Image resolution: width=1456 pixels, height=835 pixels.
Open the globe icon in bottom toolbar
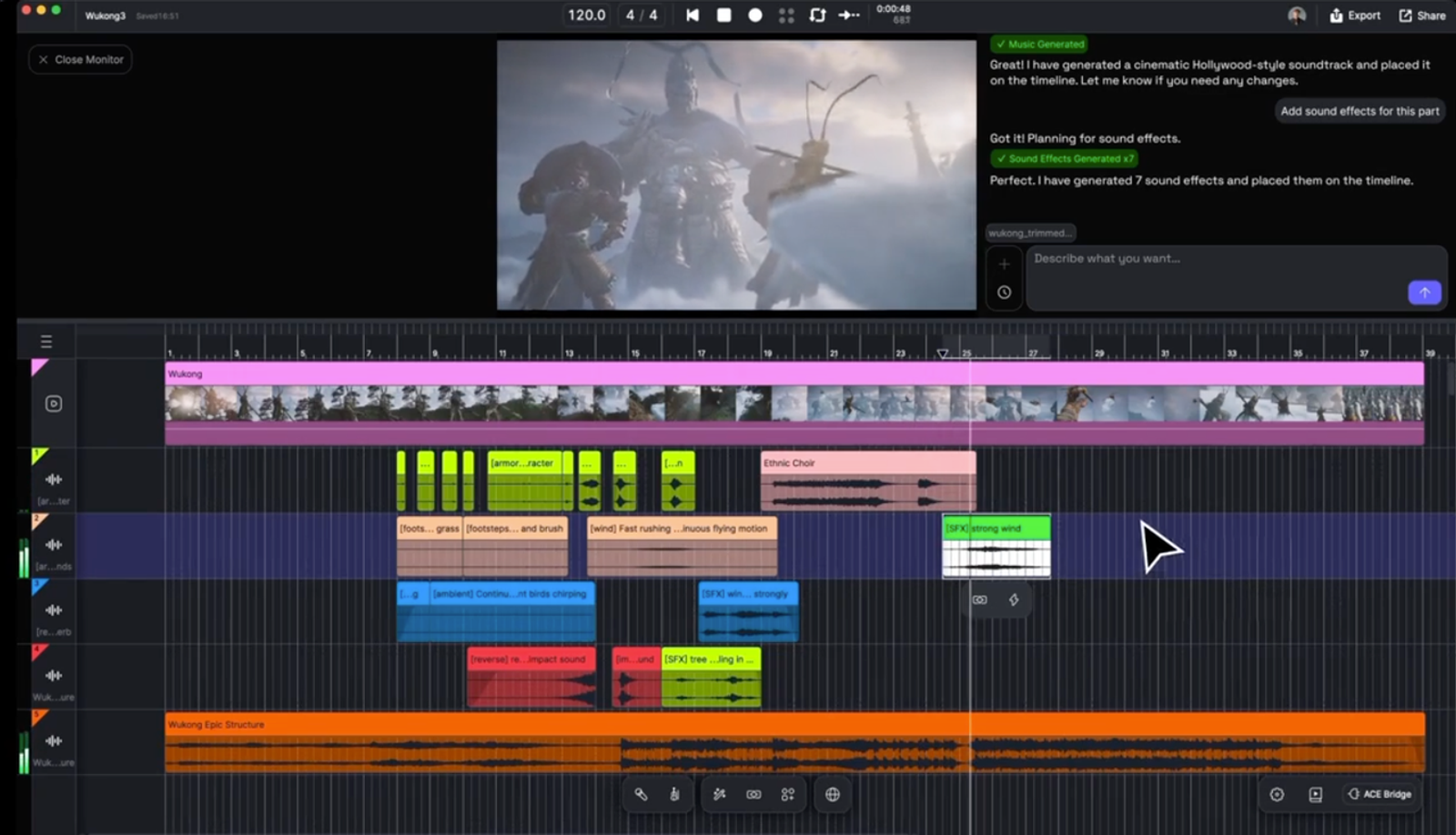click(x=832, y=794)
